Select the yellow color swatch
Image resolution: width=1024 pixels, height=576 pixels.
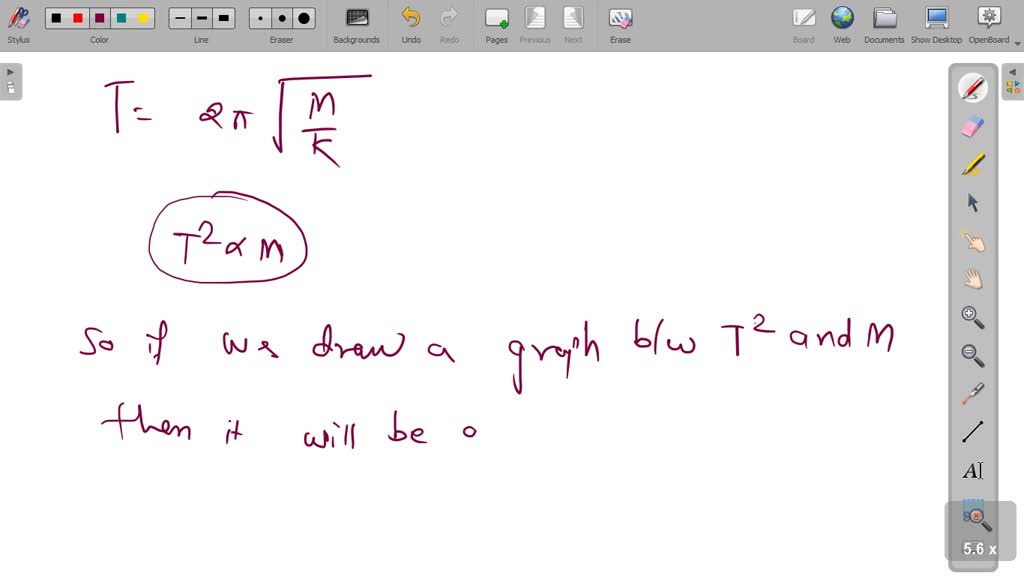(x=142, y=17)
